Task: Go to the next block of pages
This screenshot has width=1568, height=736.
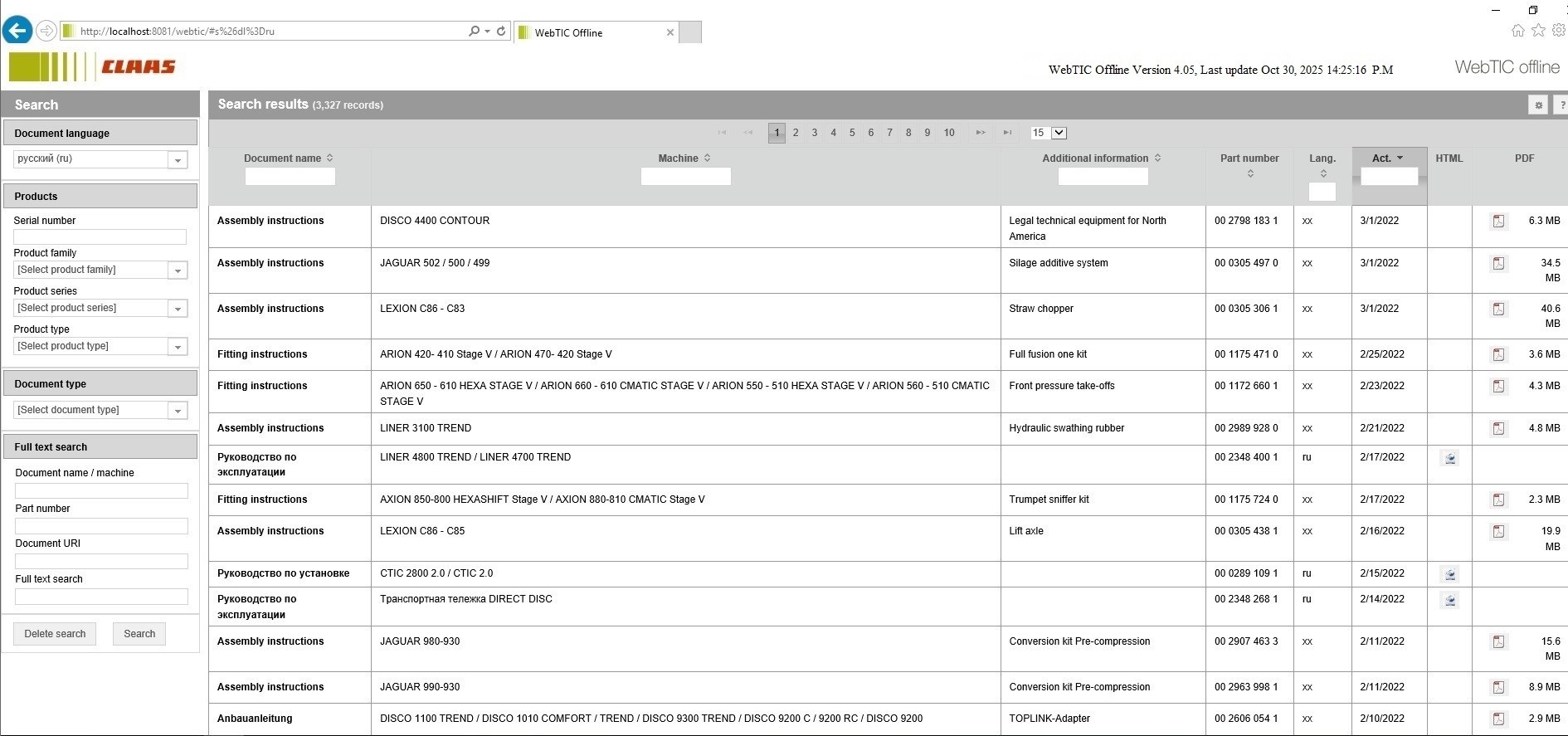Action: pyautogui.click(x=981, y=133)
